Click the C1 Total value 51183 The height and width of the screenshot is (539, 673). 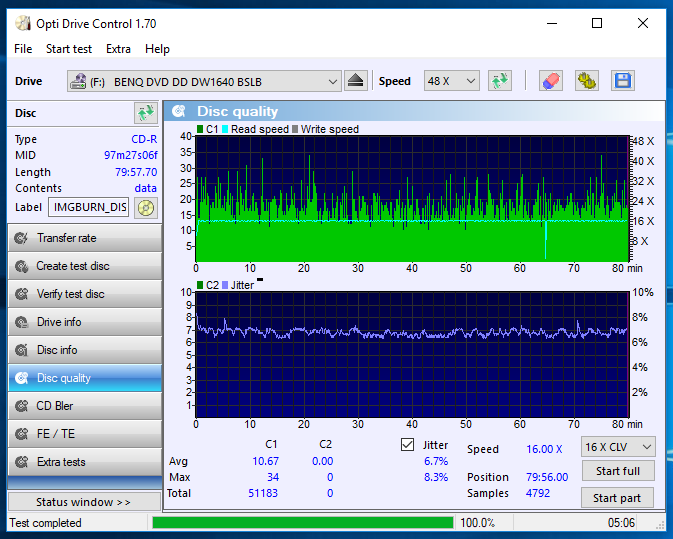point(263,493)
